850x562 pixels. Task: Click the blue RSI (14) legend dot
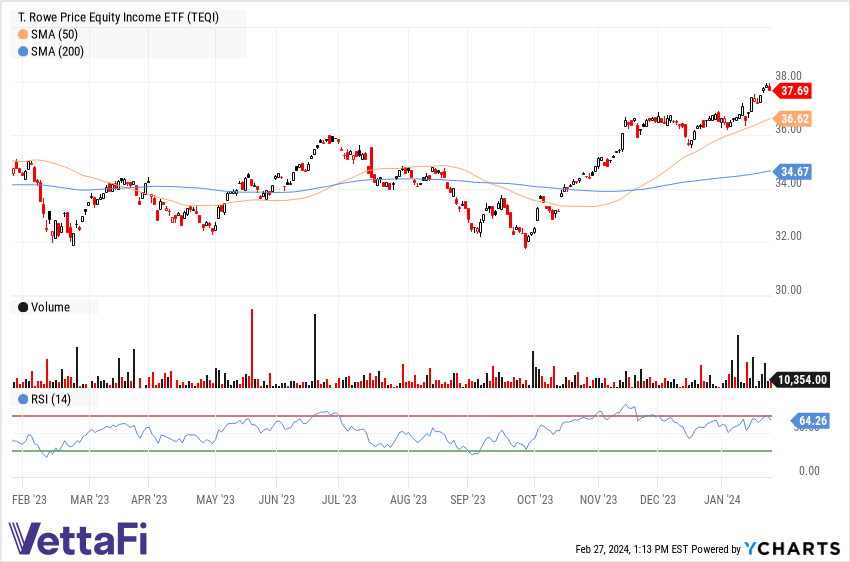pyautogui.click(x=23, y=399)
